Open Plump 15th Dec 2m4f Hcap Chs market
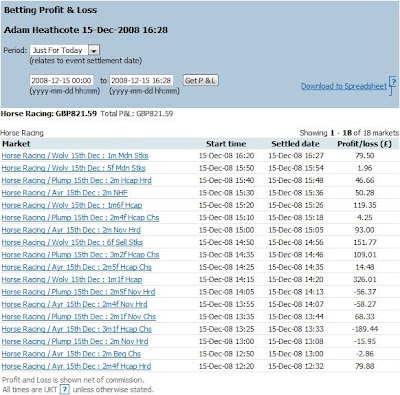 click(80, 217)
